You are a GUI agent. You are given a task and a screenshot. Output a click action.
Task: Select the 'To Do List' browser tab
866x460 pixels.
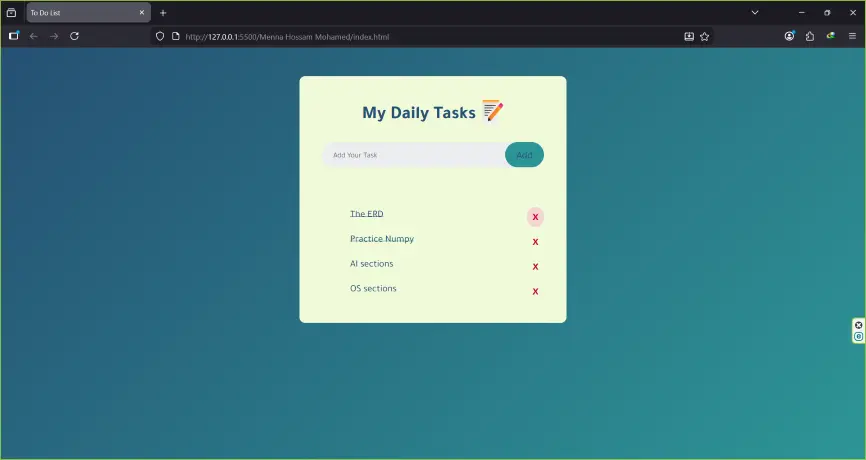click(88, 12)
